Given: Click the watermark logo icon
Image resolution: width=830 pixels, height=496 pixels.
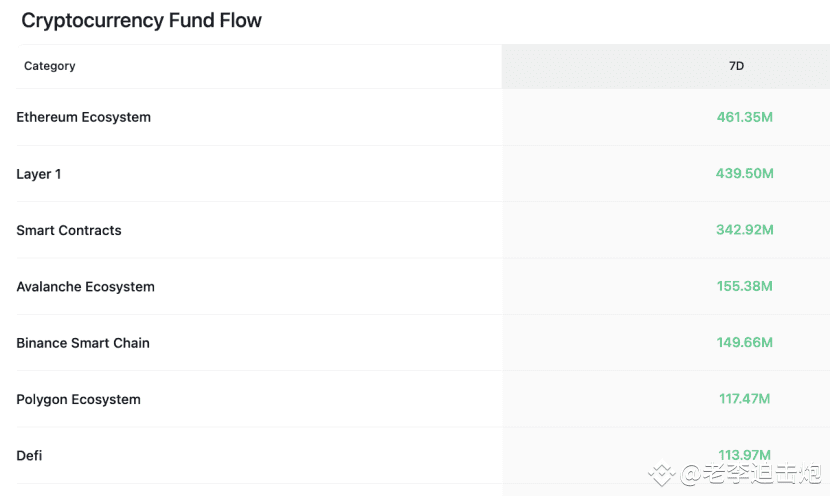Looking at the screenshot, I should [x=662, y=473].
